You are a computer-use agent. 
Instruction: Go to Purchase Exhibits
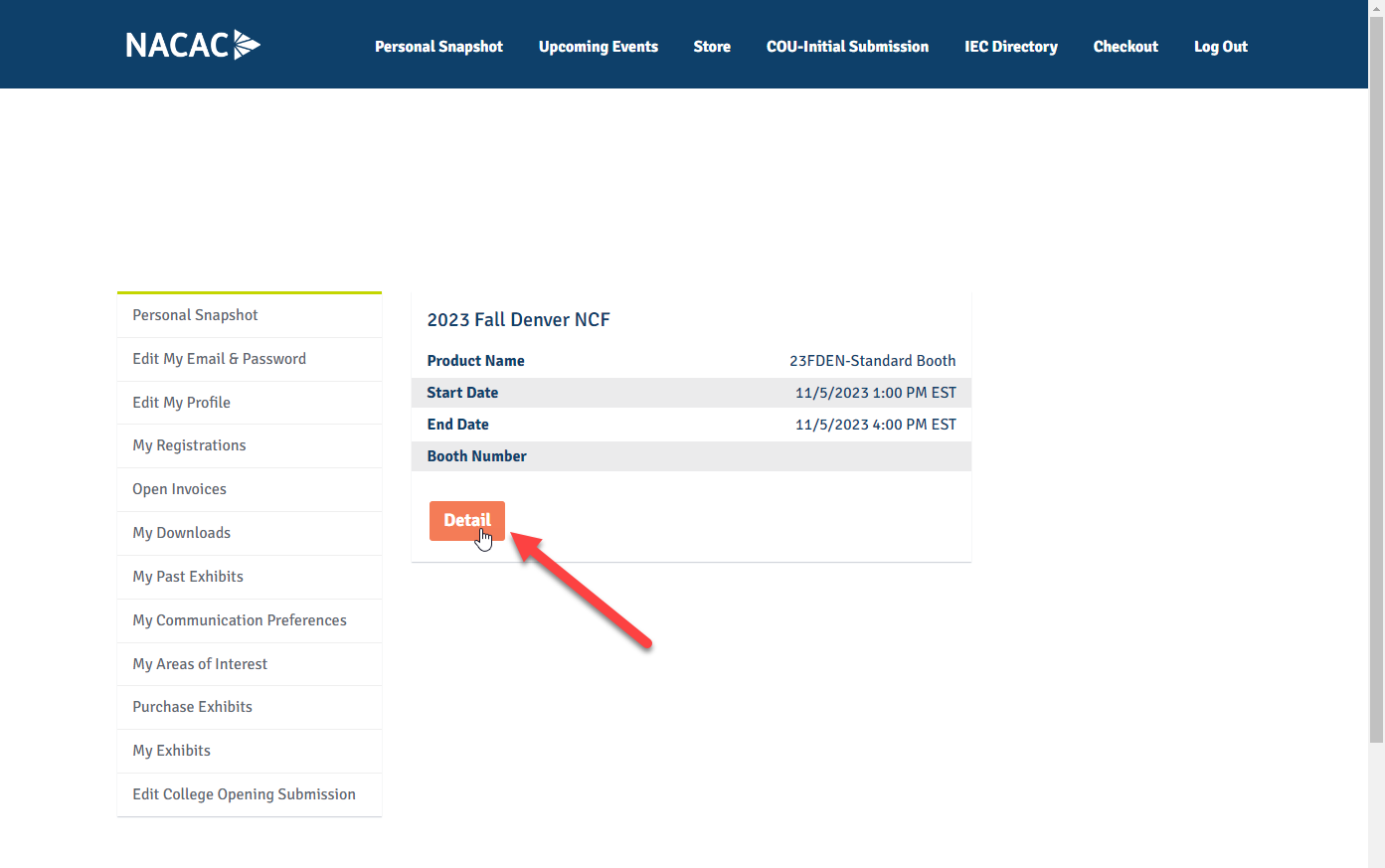(250, 707)
